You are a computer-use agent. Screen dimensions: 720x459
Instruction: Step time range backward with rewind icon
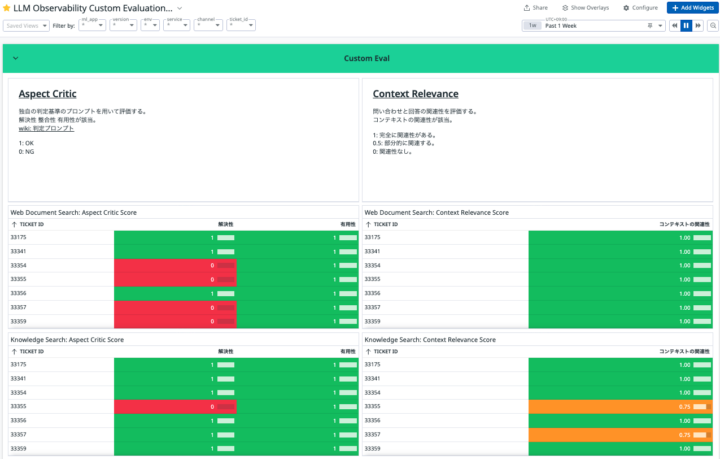point(675,25)
